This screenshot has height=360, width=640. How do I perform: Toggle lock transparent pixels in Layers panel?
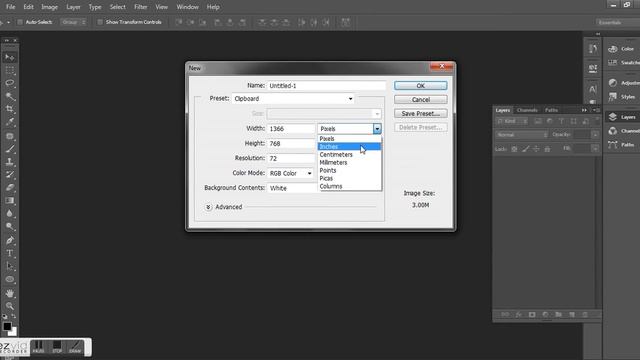(514, 149)
